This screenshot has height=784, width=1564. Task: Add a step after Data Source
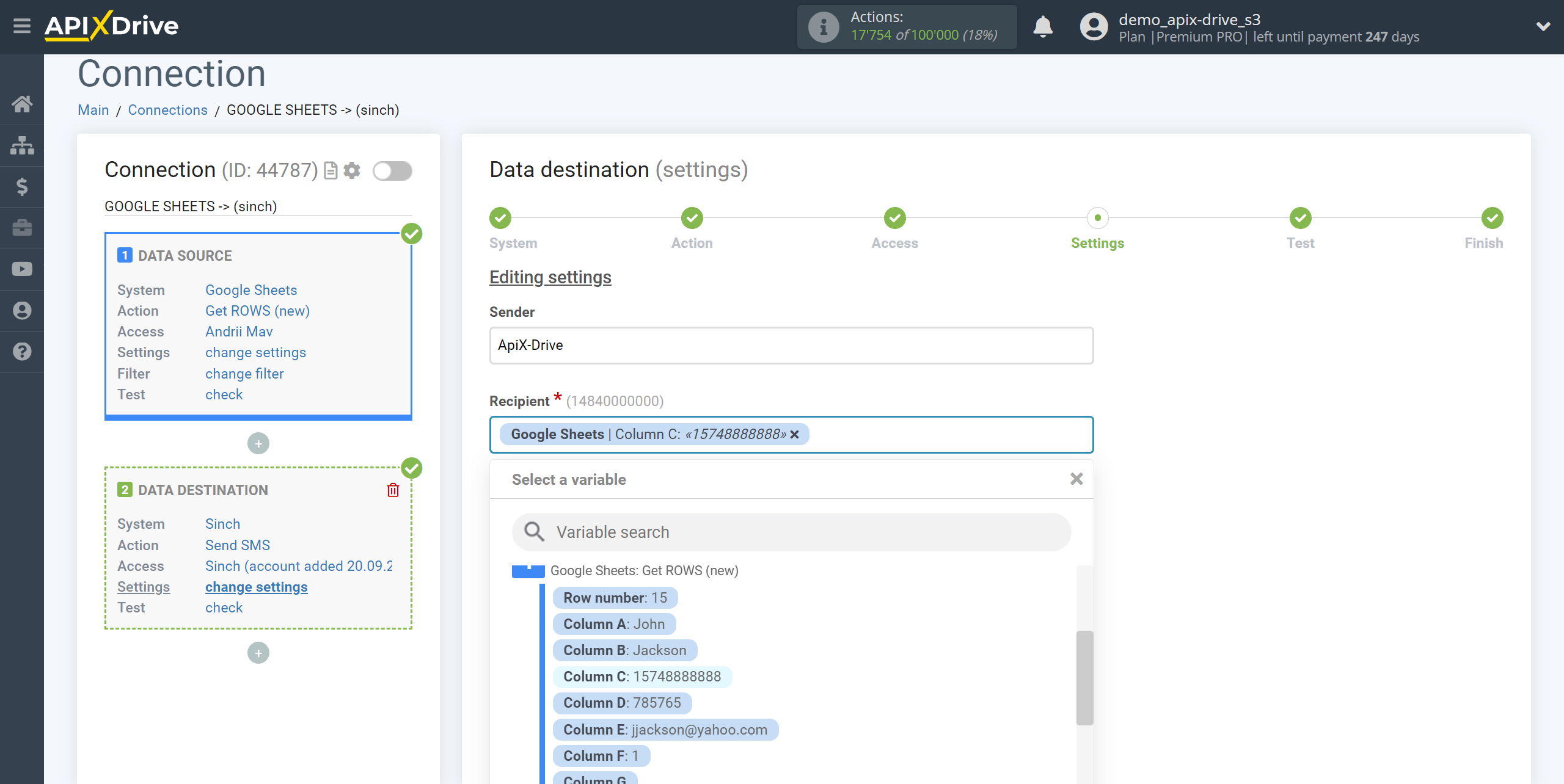tap(258, 443)
